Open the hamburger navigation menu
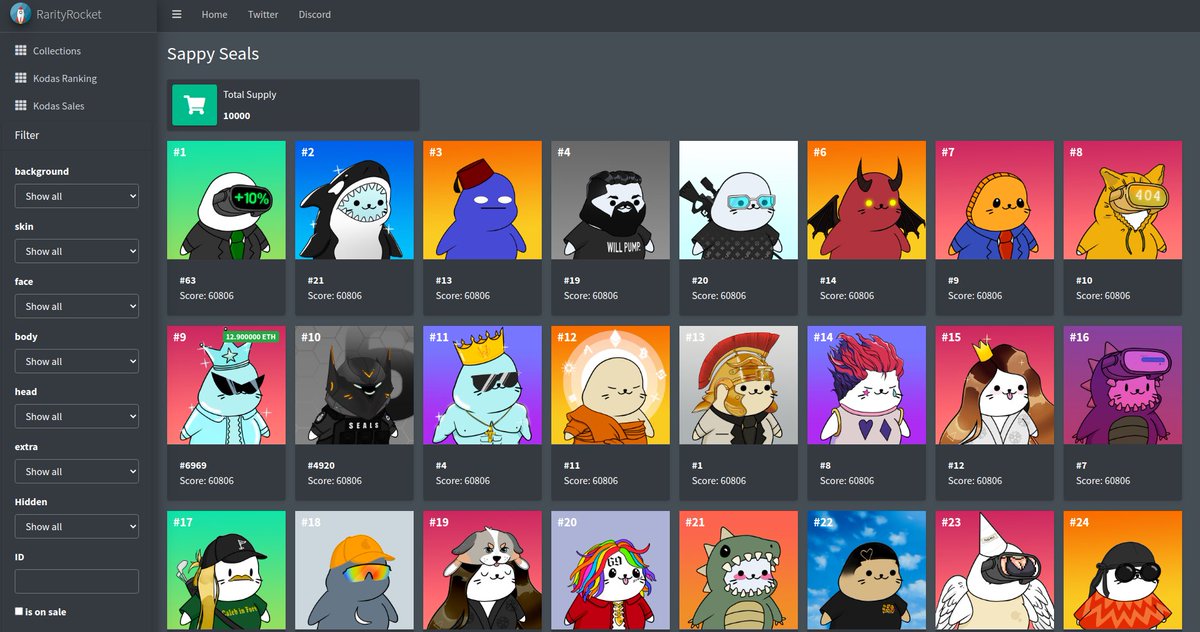Viewport: 1200px width, 632px height. click(x=177, y=14)
